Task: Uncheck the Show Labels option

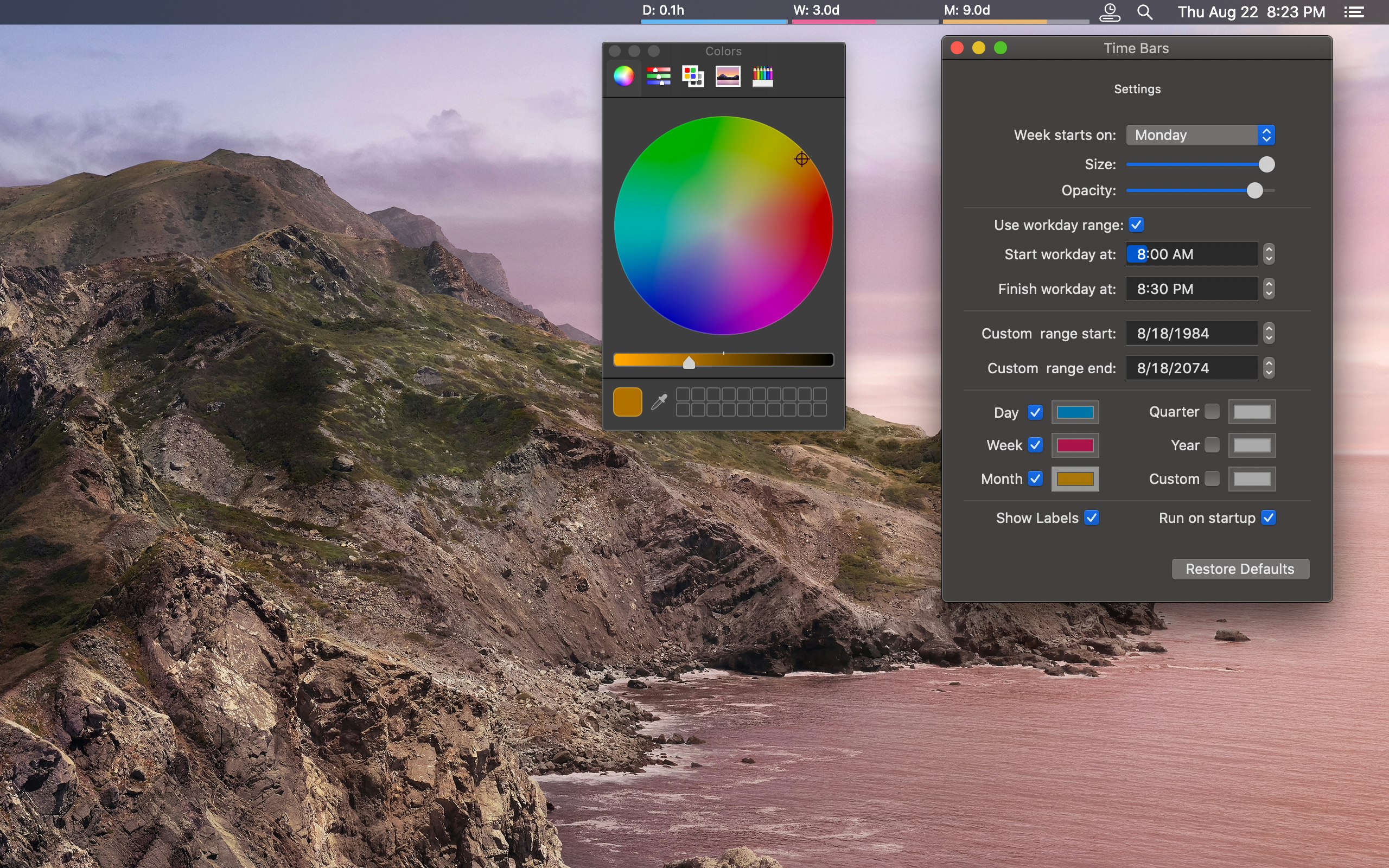Action: 1091,518
